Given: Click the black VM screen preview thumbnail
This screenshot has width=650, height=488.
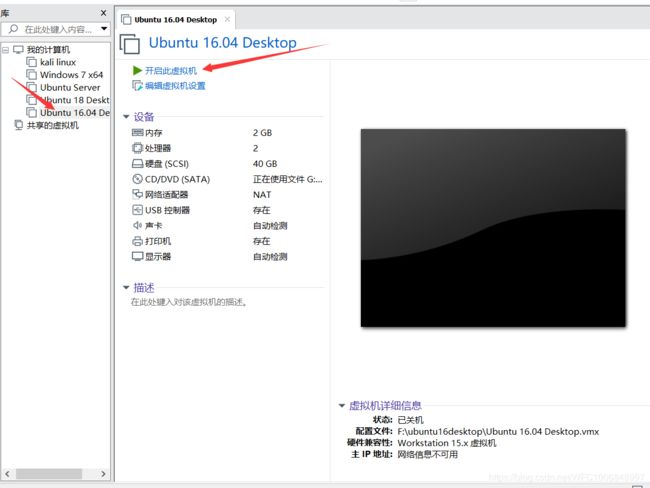Looking at the screenshot, I should (x=493, y=228).
